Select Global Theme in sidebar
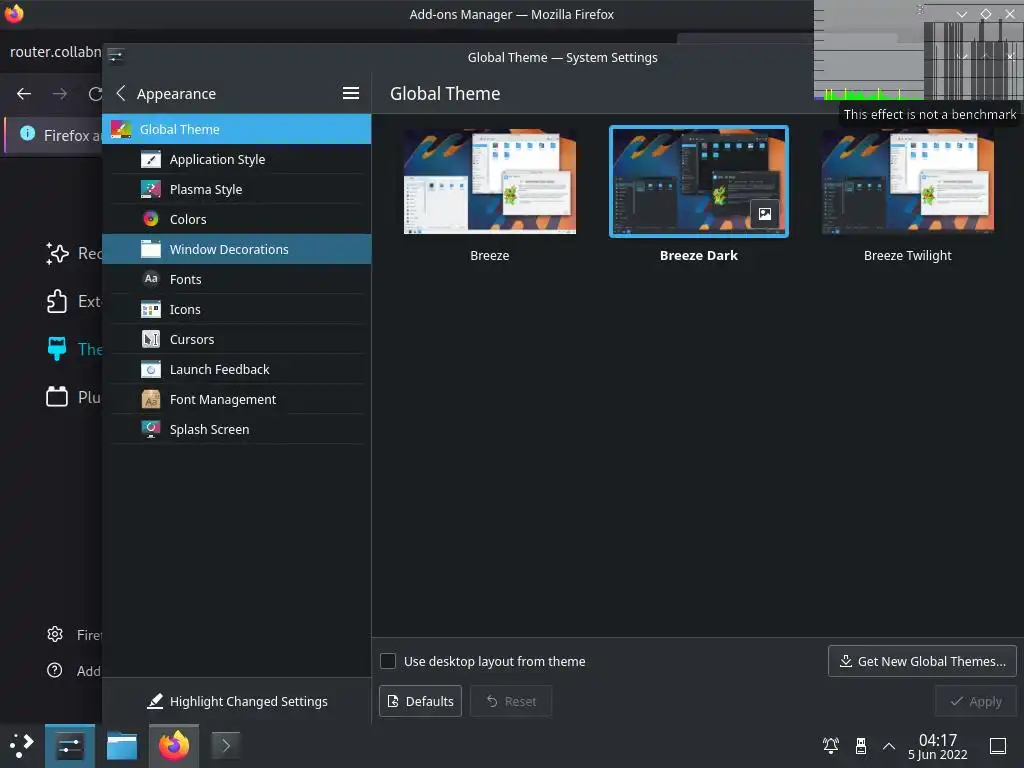The height and width of the screenshot is (768, 1024). click(236, 129)
